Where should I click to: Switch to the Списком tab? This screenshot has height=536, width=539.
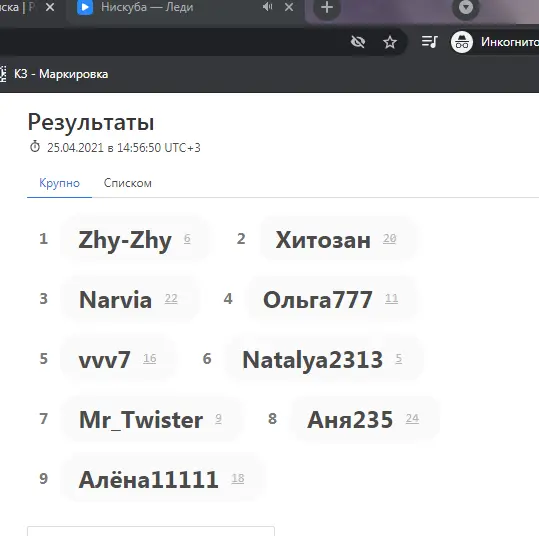(x=128, y=183)
